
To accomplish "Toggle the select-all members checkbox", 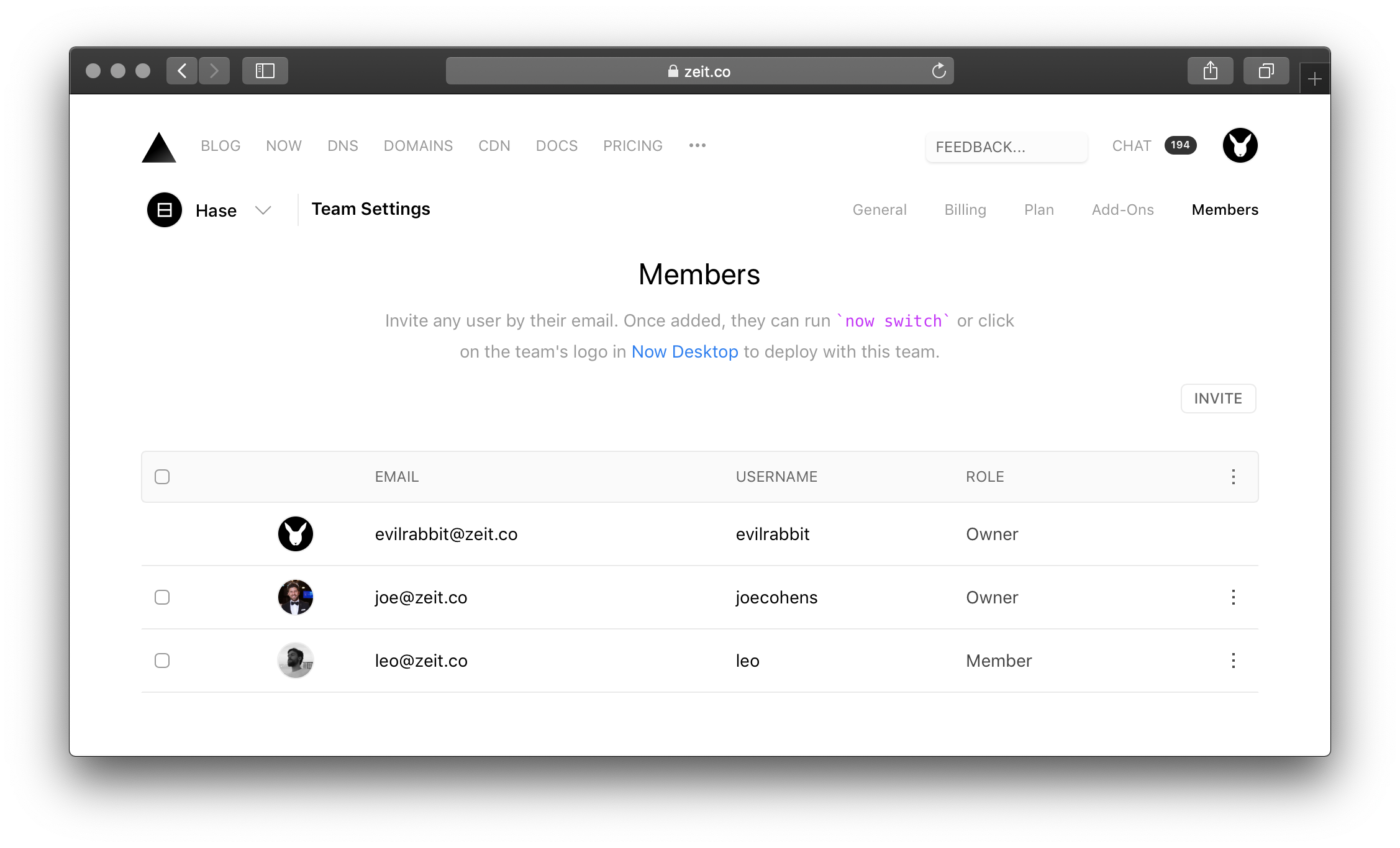I will [162, 477].
